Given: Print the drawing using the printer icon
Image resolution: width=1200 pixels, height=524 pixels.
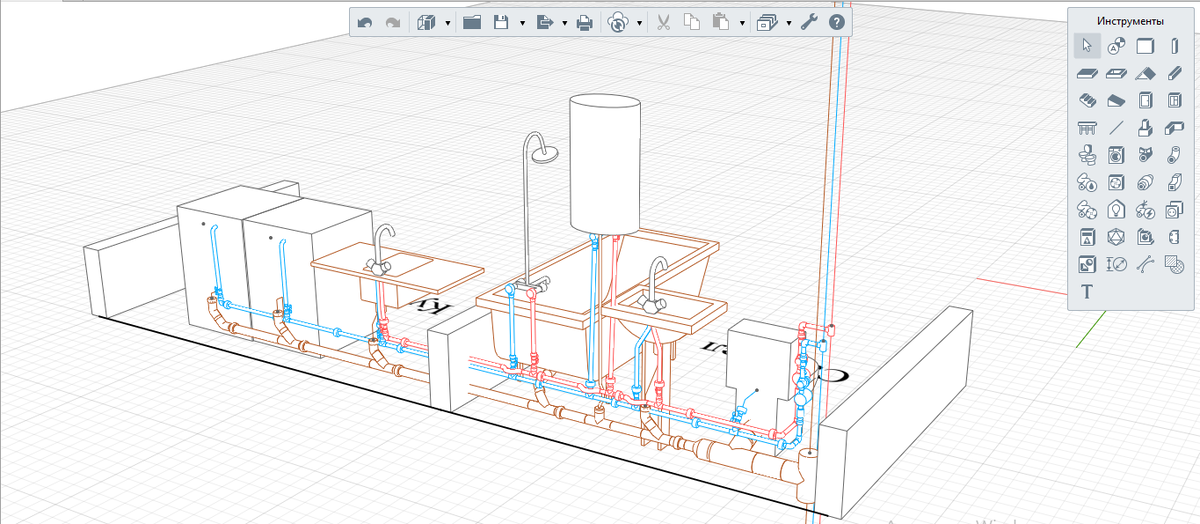Looking at the screenshot, I should (585, 22).
